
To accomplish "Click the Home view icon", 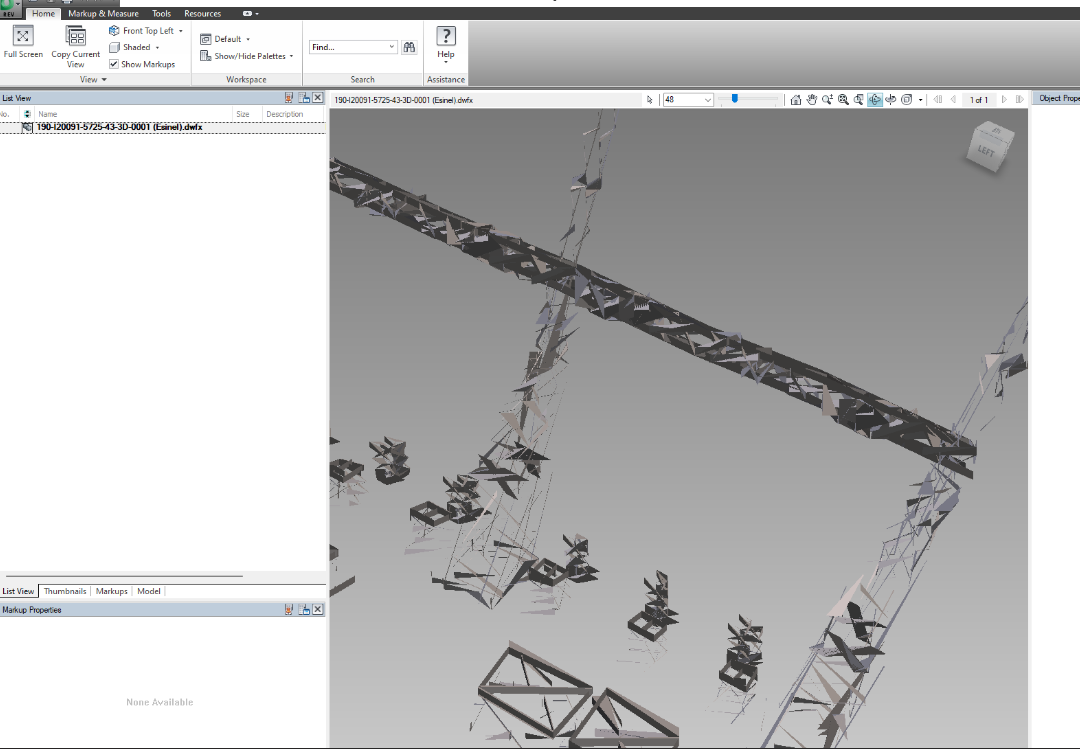I will pos(796,100).
